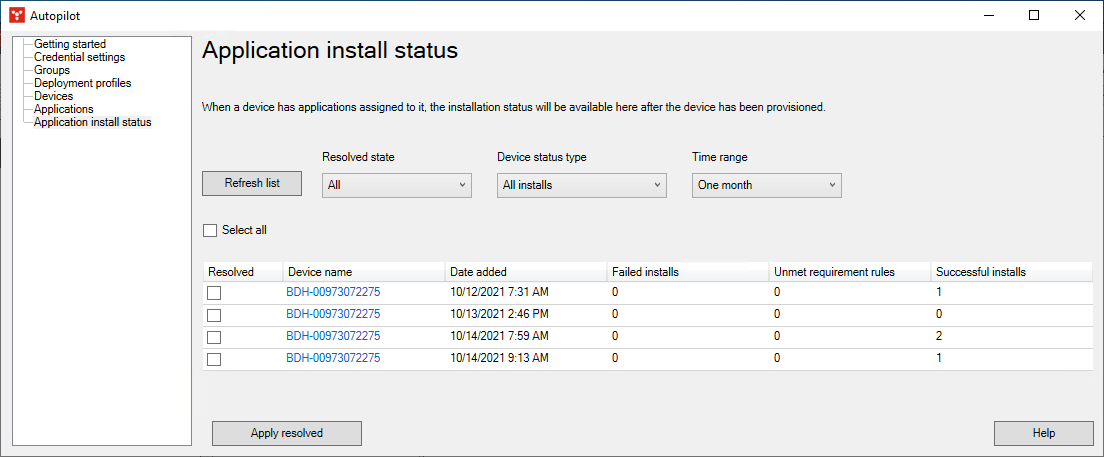1104x457 pixels.
Task: Expand the Device status type dropdown
Action: (x=581, y=185)
